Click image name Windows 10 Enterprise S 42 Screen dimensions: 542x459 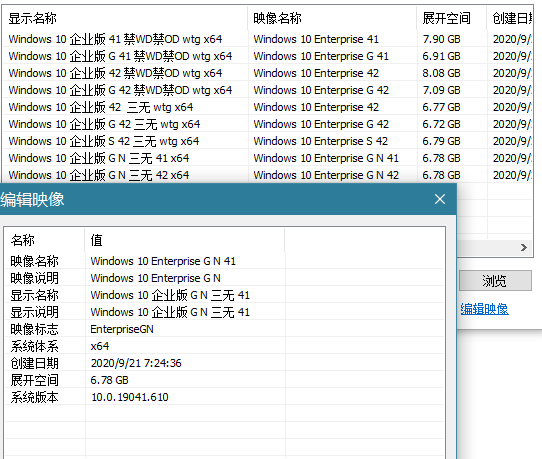pyautogui.click(x=320, y=141)
